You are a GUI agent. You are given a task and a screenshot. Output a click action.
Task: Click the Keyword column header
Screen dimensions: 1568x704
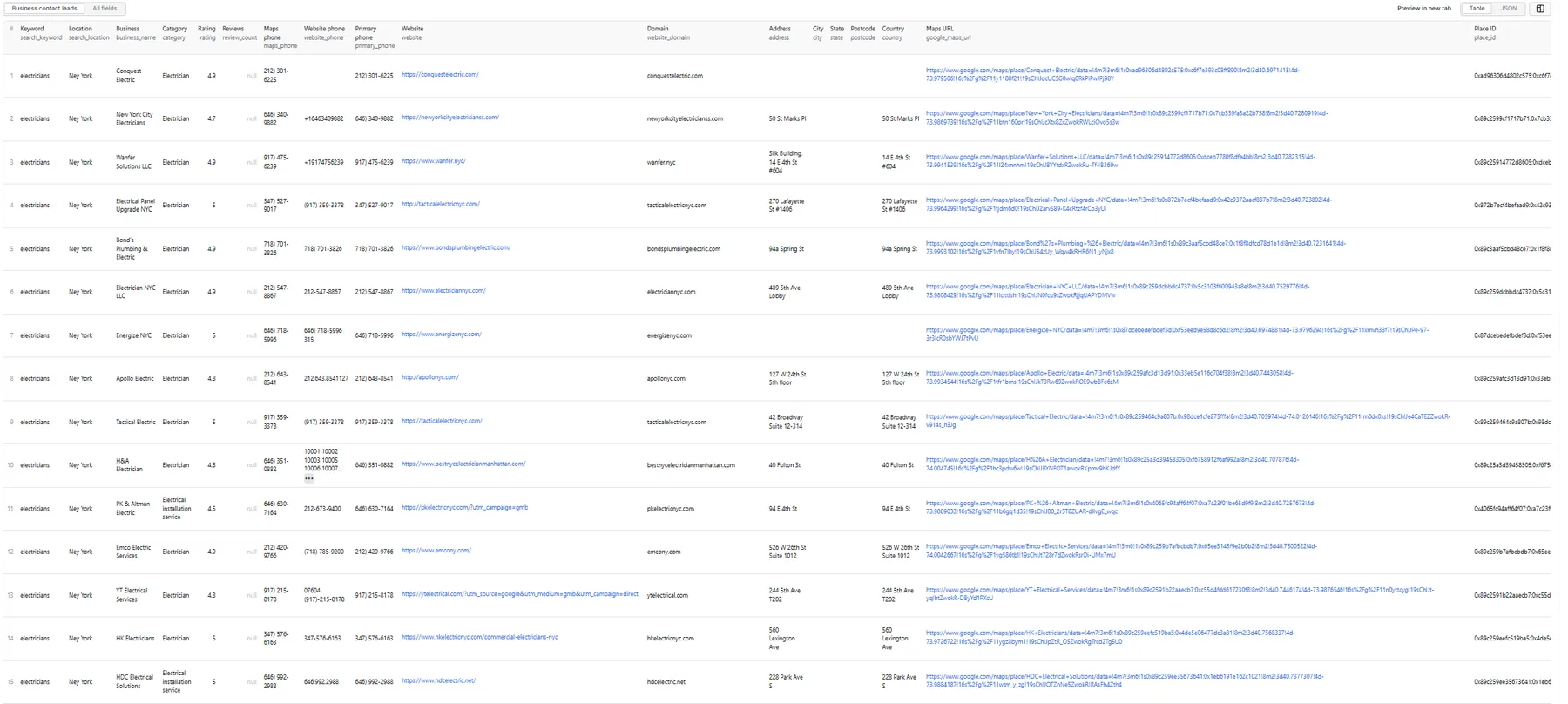pyautogui.click(x=41, y=33)
